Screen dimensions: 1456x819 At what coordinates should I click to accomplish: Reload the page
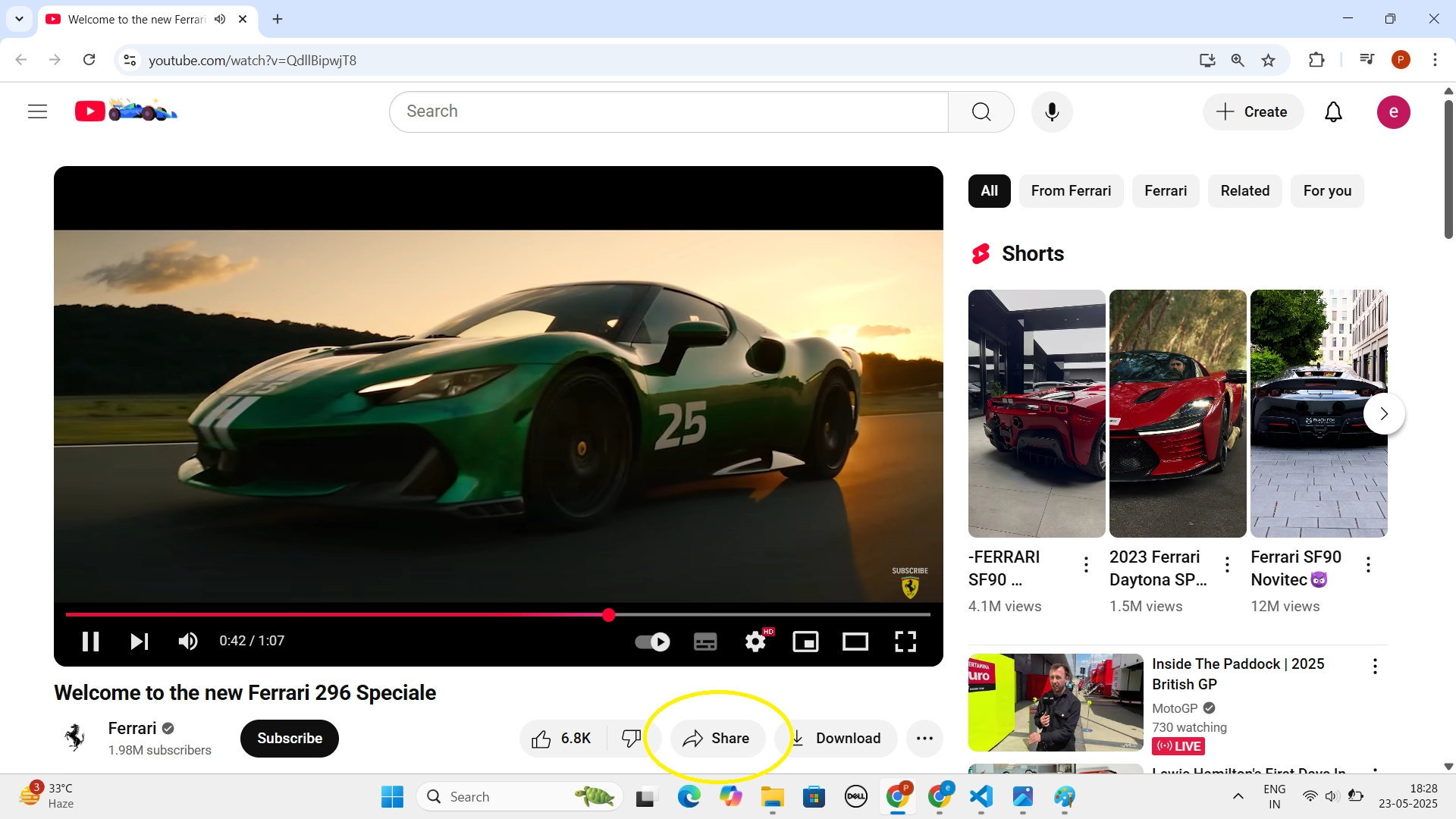pos(89,60)
